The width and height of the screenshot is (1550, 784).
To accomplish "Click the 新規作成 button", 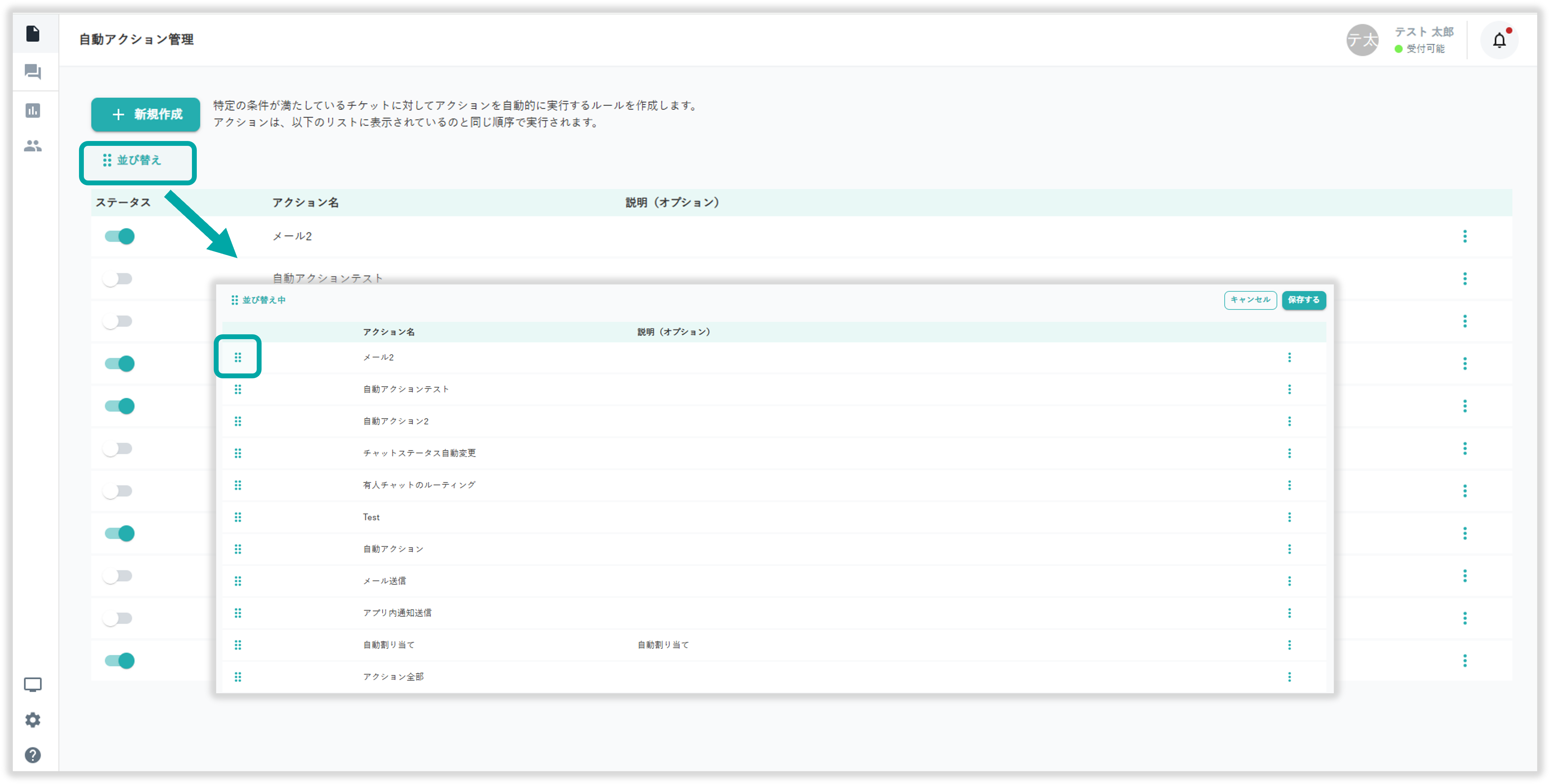I will [146, 114].
